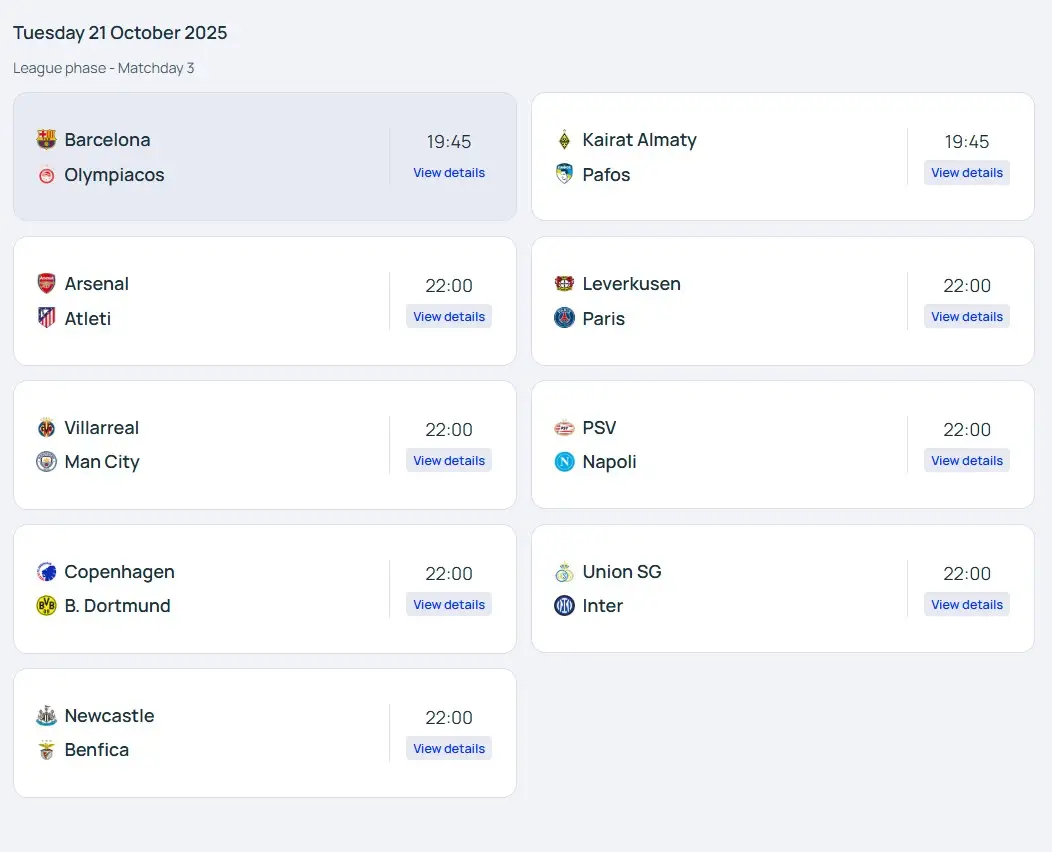The width and height of the screenshot is (1052, 852).
Task: Click the Newcastle team crest
Action: 46,716
